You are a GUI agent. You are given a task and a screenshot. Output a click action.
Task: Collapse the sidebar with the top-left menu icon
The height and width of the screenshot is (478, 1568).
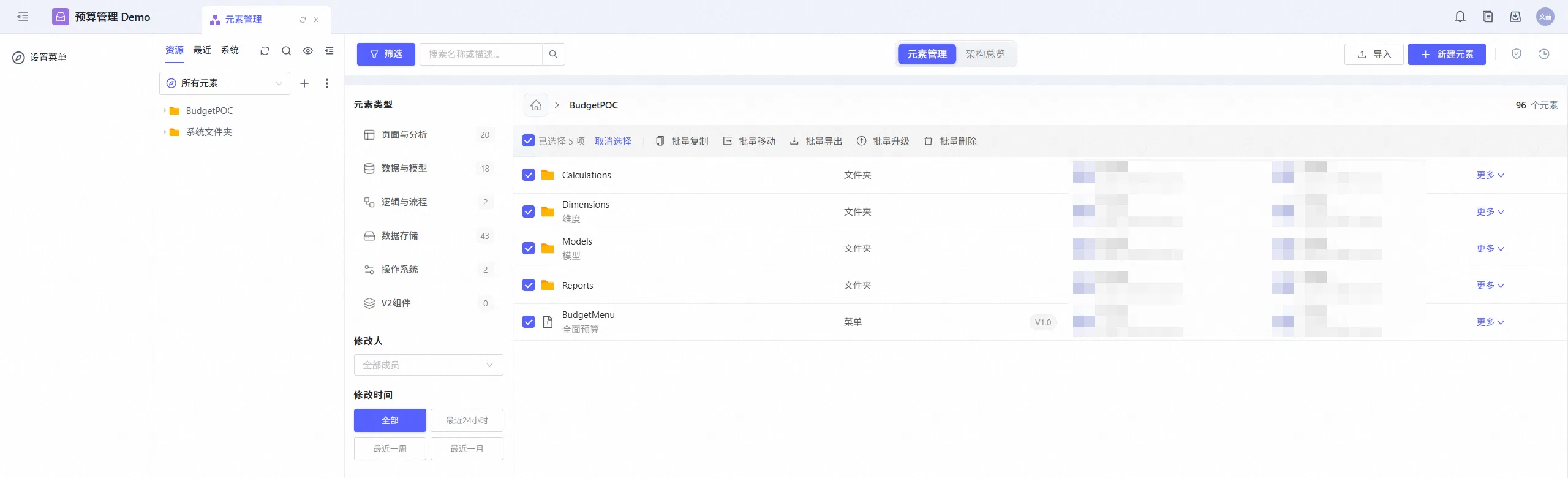tap(23, 17)
